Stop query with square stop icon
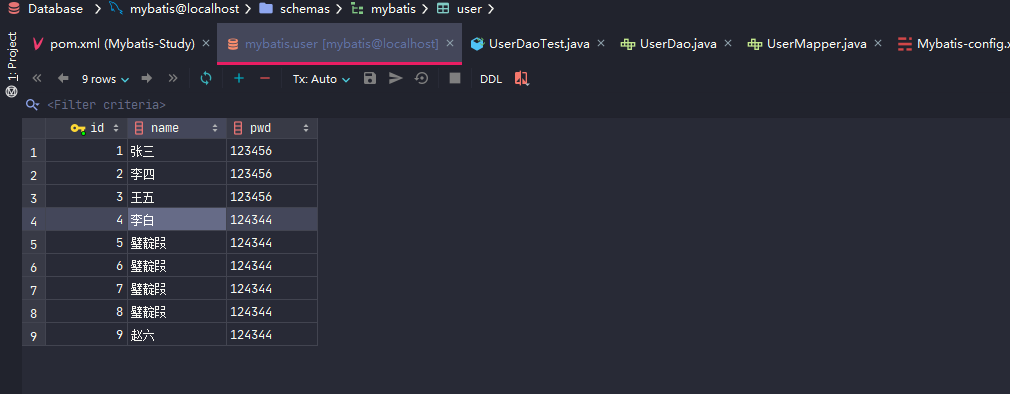Screen dimensions: 1010x394 [455, 79]
